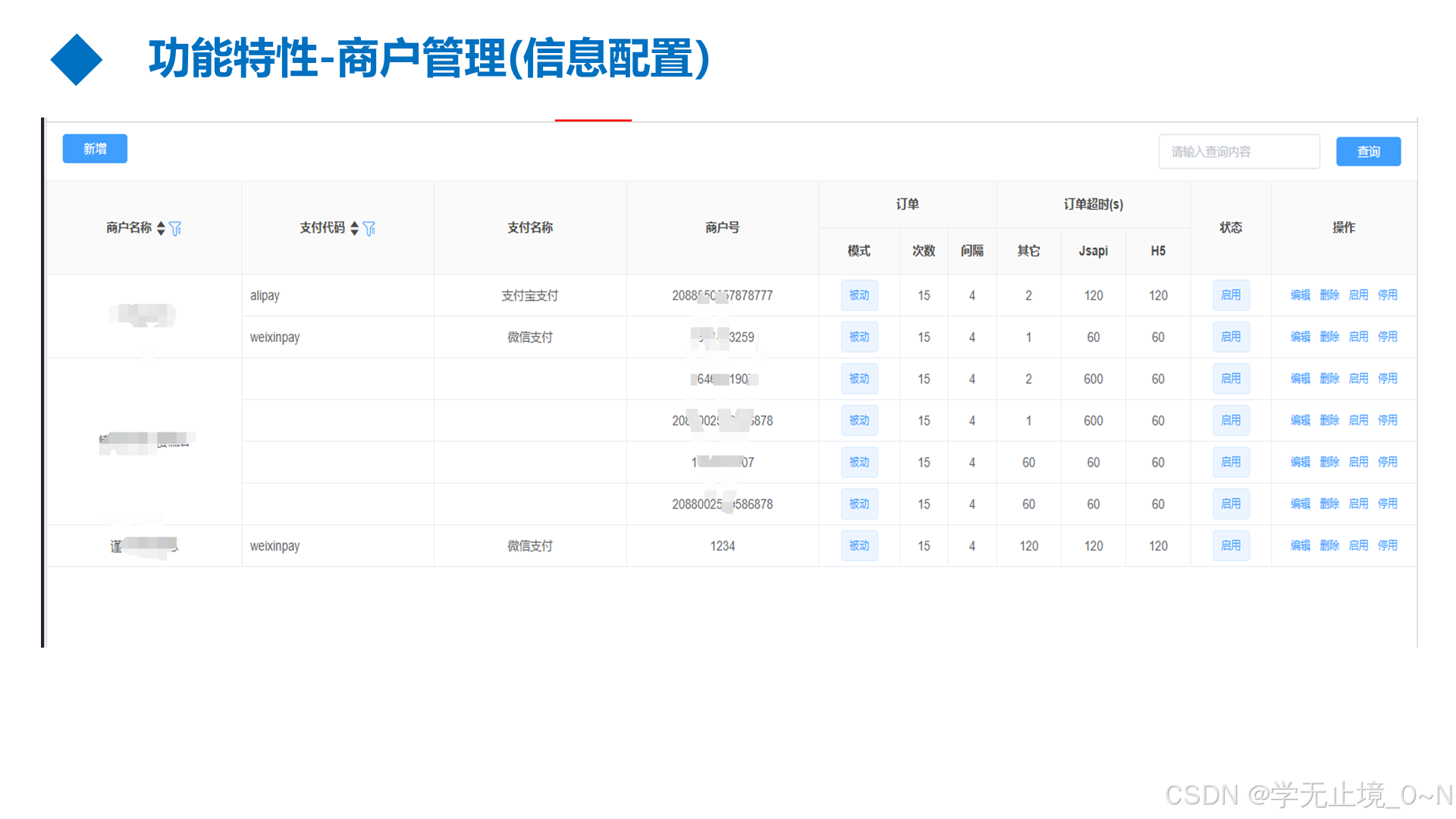The image size is (1456, 819).
Task: Delete the 微信支付 weixinpay entry
Action: point(1329,337)
